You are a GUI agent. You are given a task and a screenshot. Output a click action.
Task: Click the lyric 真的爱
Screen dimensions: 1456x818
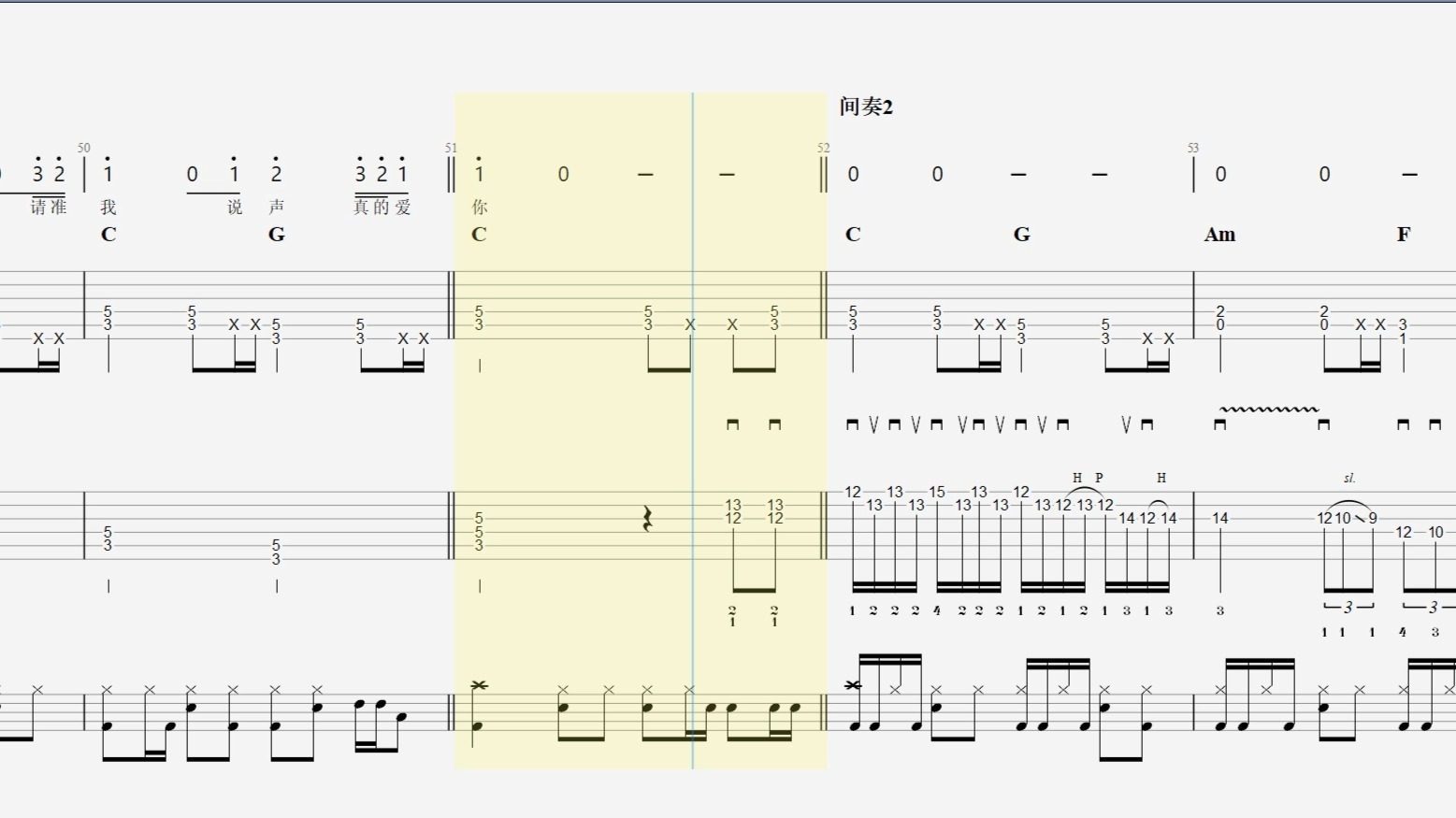382,207
